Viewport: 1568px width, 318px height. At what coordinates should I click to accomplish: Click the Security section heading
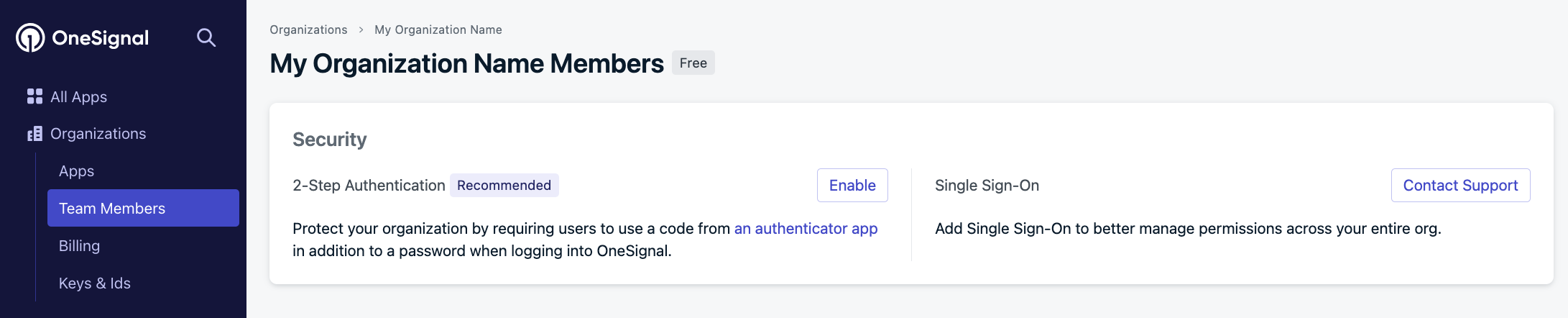pyautogui.click(x=330, y=139)
